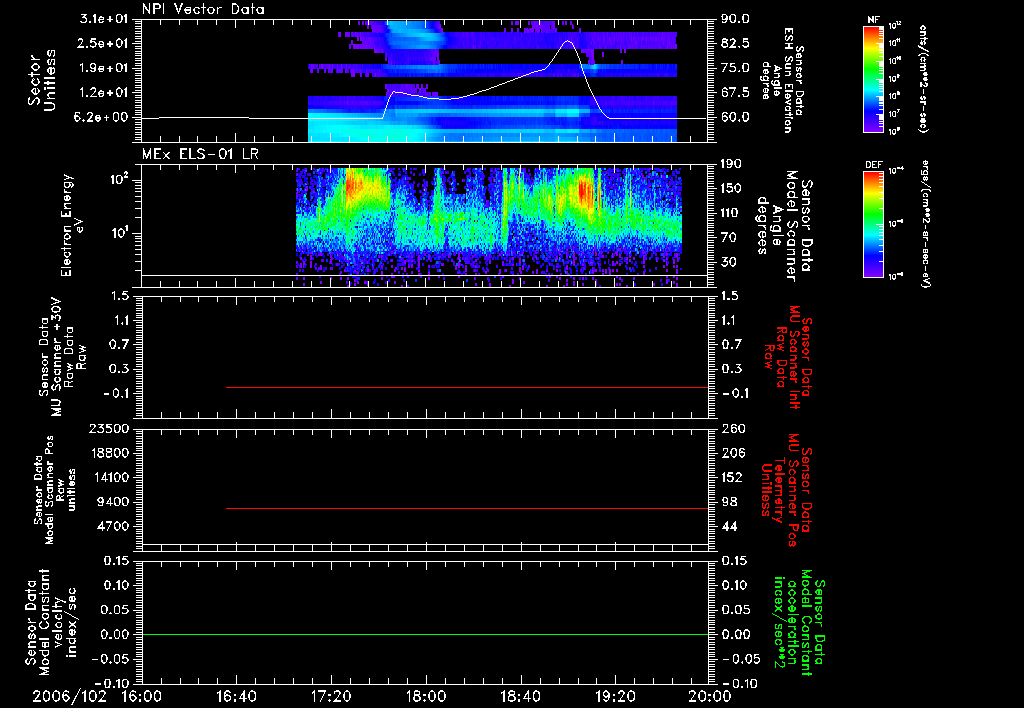Viewport: 1024px width, 708px height.
Task: Click the 60.0 degree tick label
Action: tap(735, 118)
